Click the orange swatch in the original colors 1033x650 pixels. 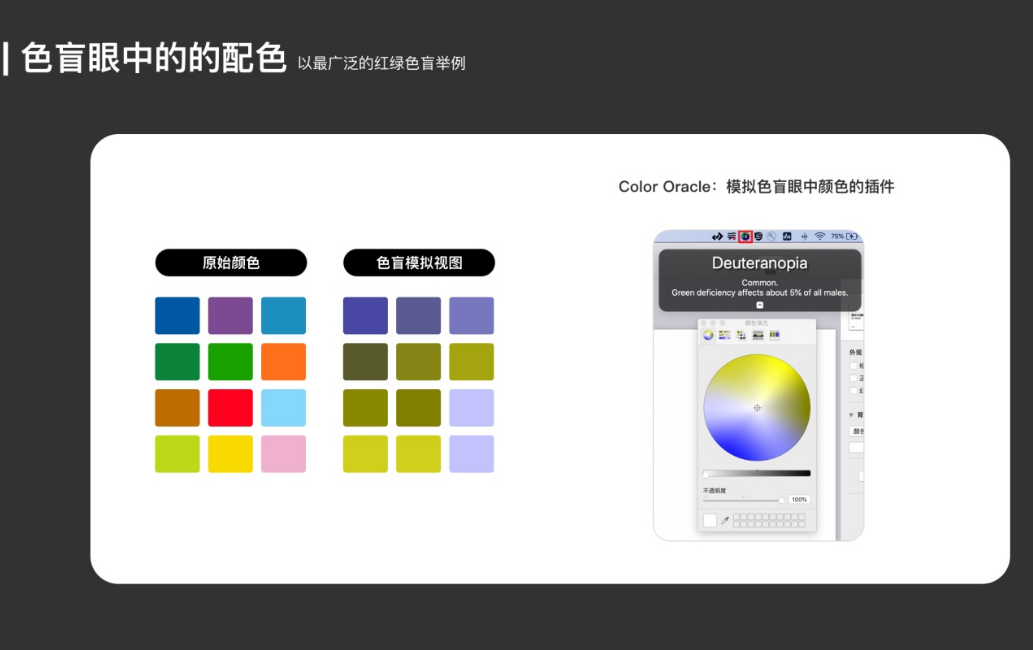coord(283,362)
